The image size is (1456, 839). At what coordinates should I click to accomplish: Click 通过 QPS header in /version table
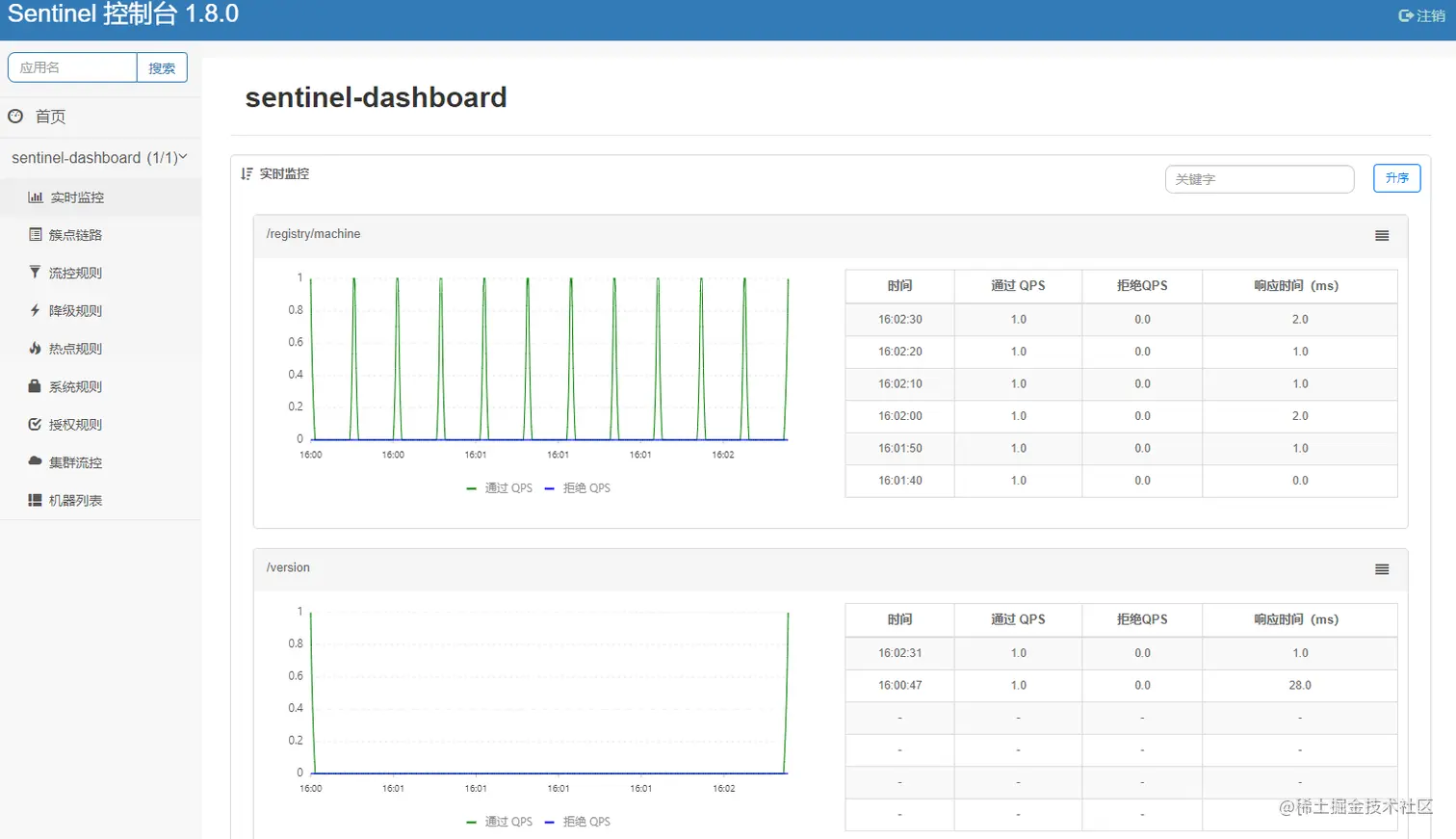click(x=1018, y=619)
